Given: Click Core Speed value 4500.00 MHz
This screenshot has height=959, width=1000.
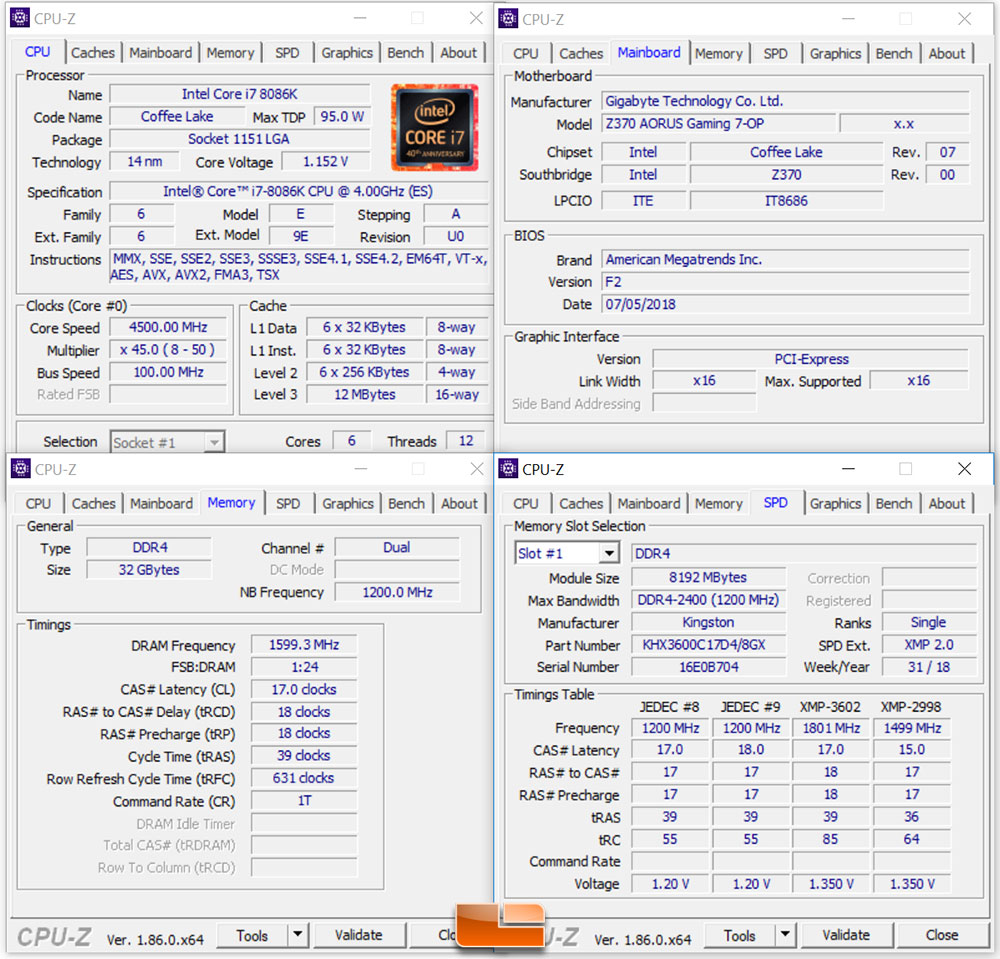Looking at the screenshot, I should (x=168, y=327).
